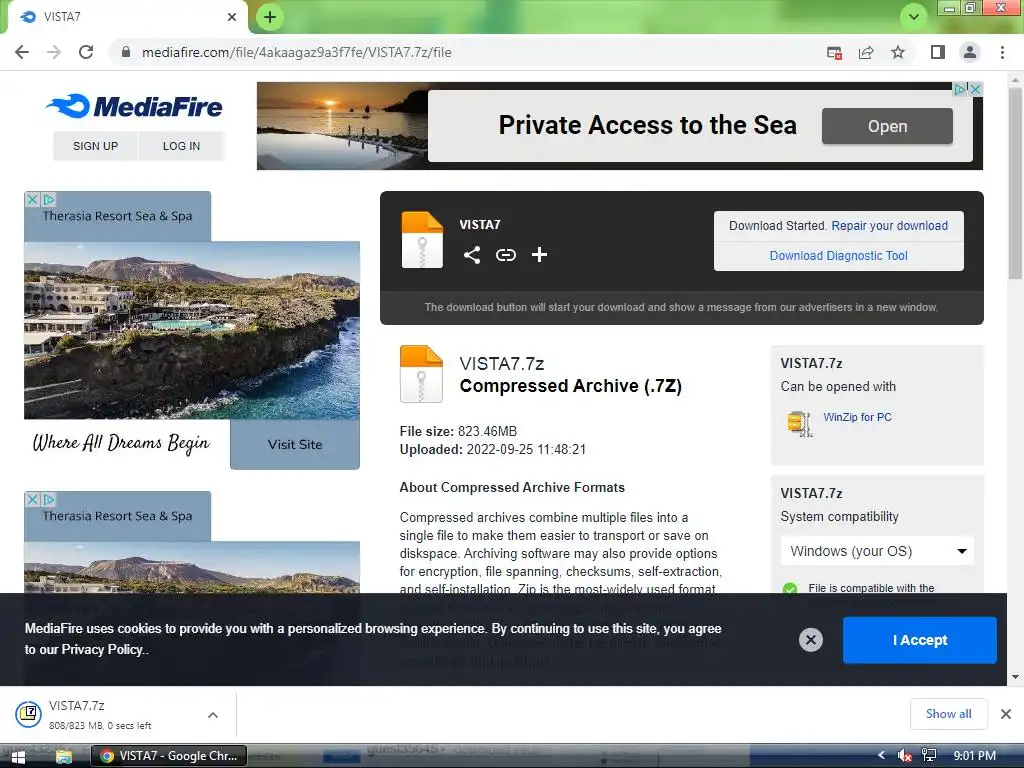Click the Therasia resort photo

[x=192, y=330]
